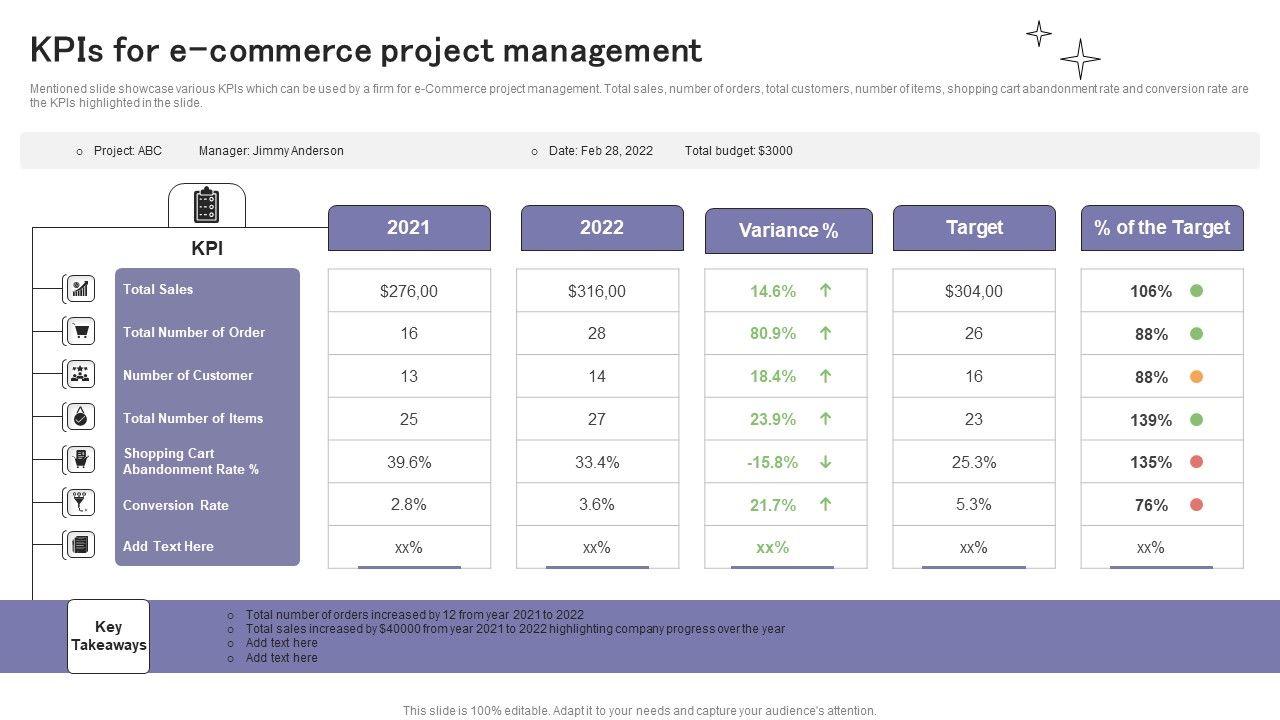Select the 39.6% abandonment rate for 2021
Image resolution: width=1280 pixels, height=720 pixels.
[409, 462]
